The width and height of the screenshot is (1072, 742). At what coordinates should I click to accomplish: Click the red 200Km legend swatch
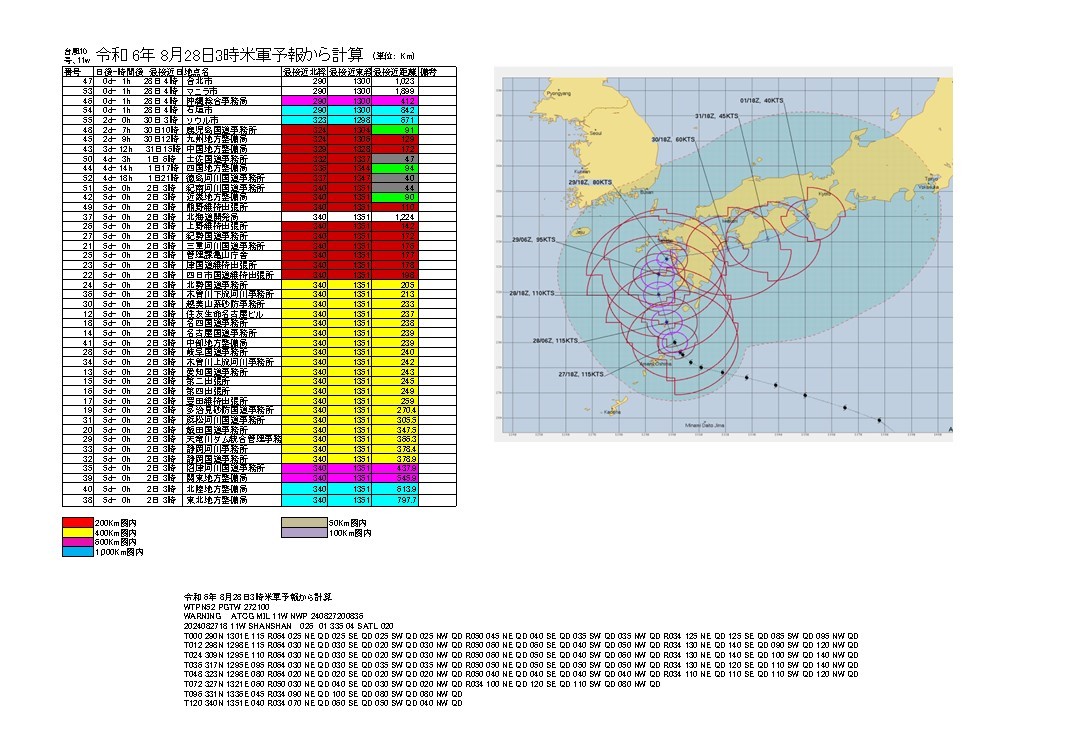pos(77,523)
